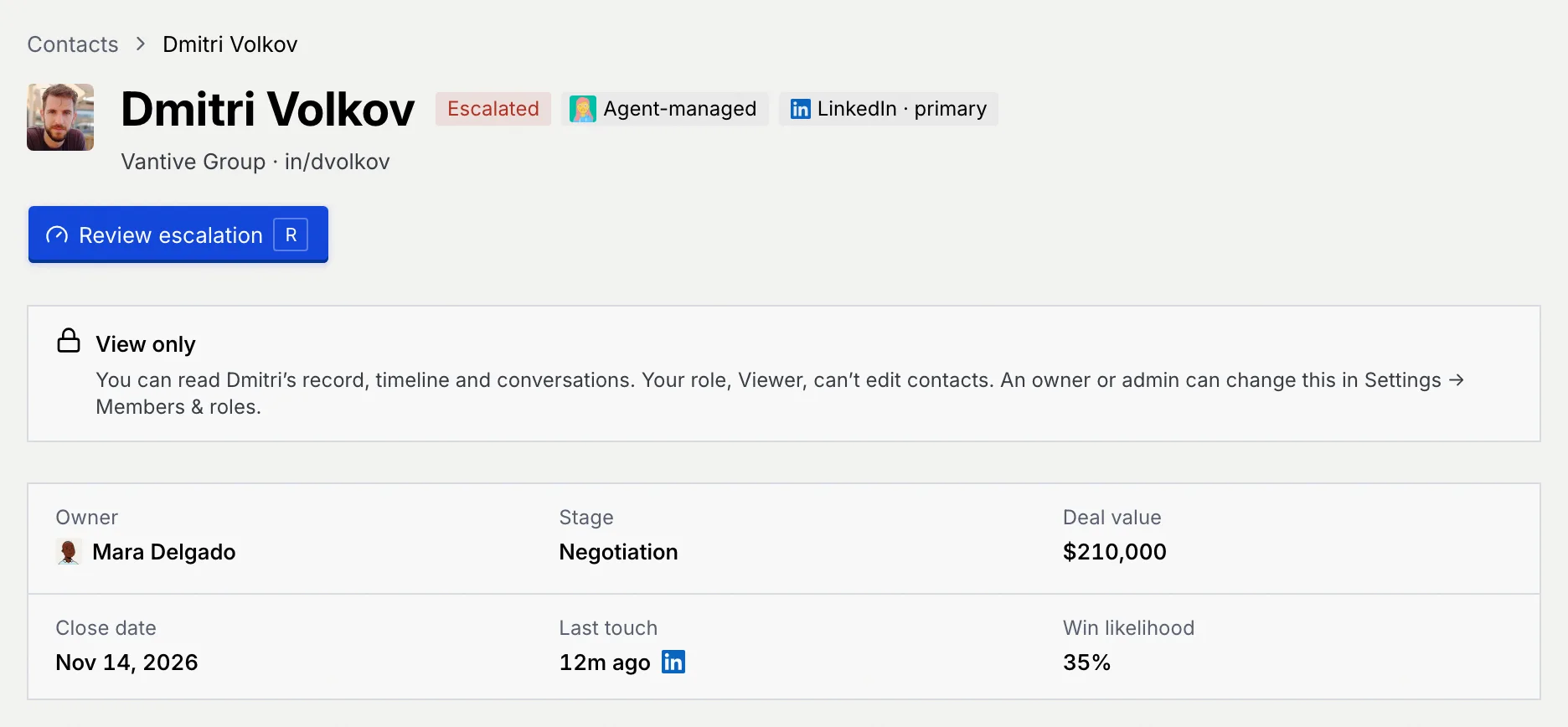
Task: Open the Contacts breadcrumb link
Action: point(73,44)
